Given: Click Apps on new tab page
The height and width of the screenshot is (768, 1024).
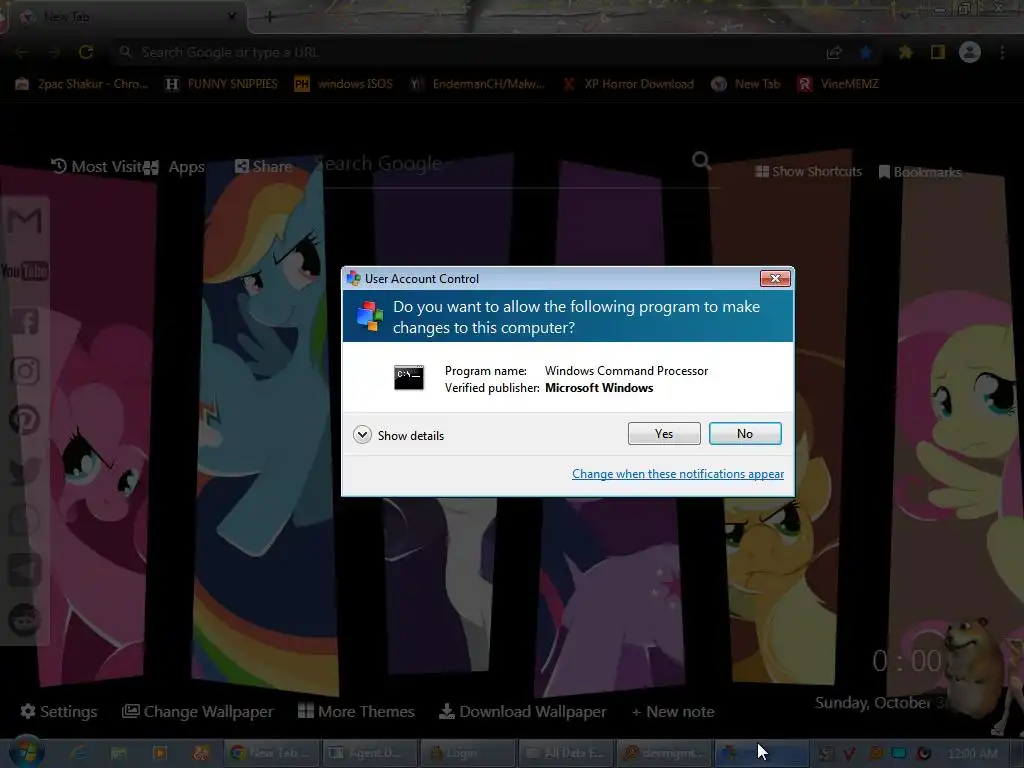Looking at the screenshot, I should [x=174, y=167].
